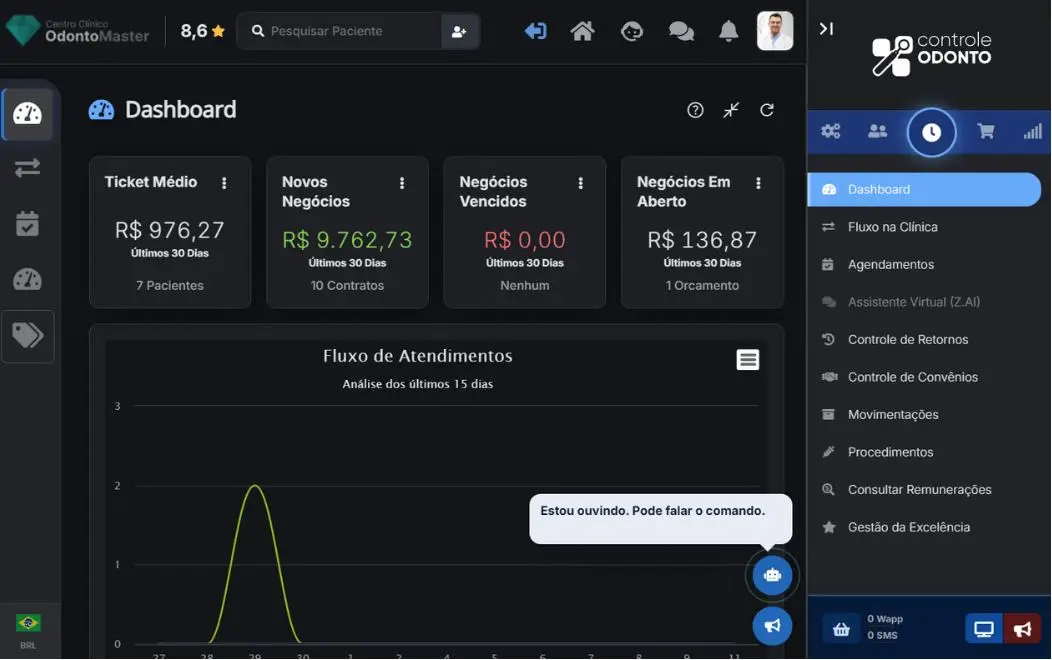Viewport: 1052px width, 660px height.
Task: Select the gears settings tab icon
Action: [831, 131]
